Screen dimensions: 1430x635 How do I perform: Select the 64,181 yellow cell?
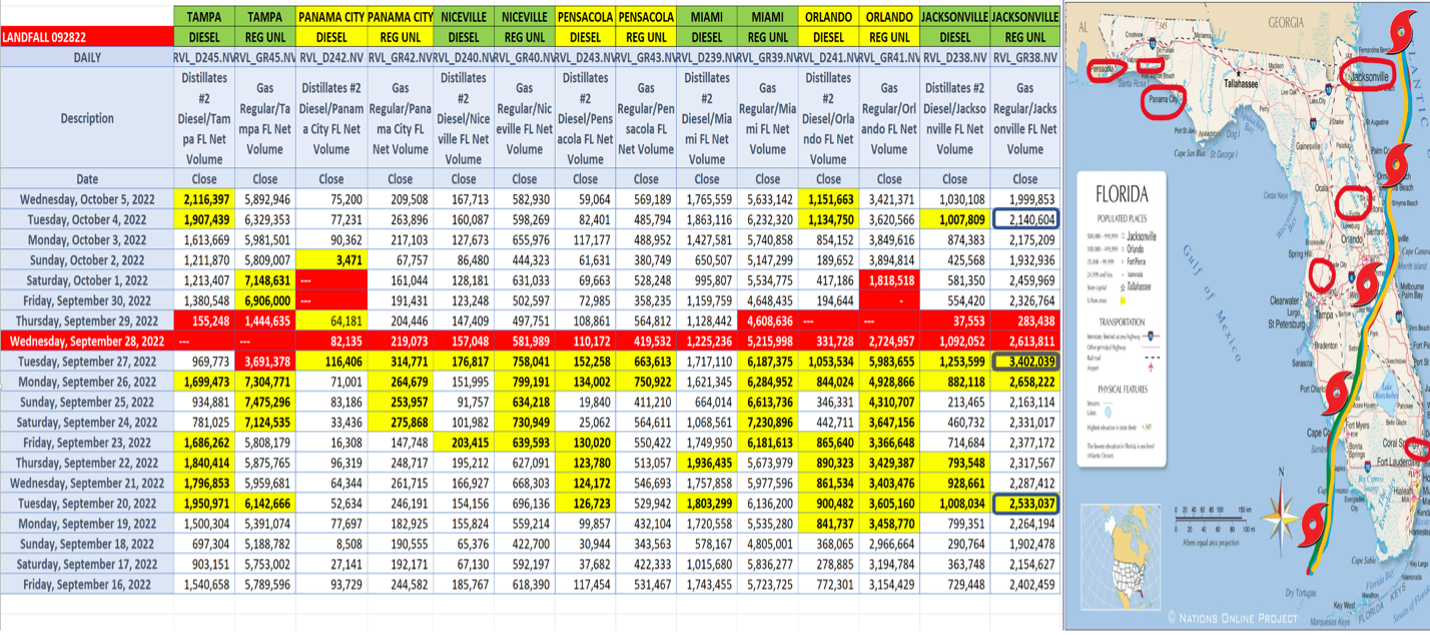pos(331,321)
